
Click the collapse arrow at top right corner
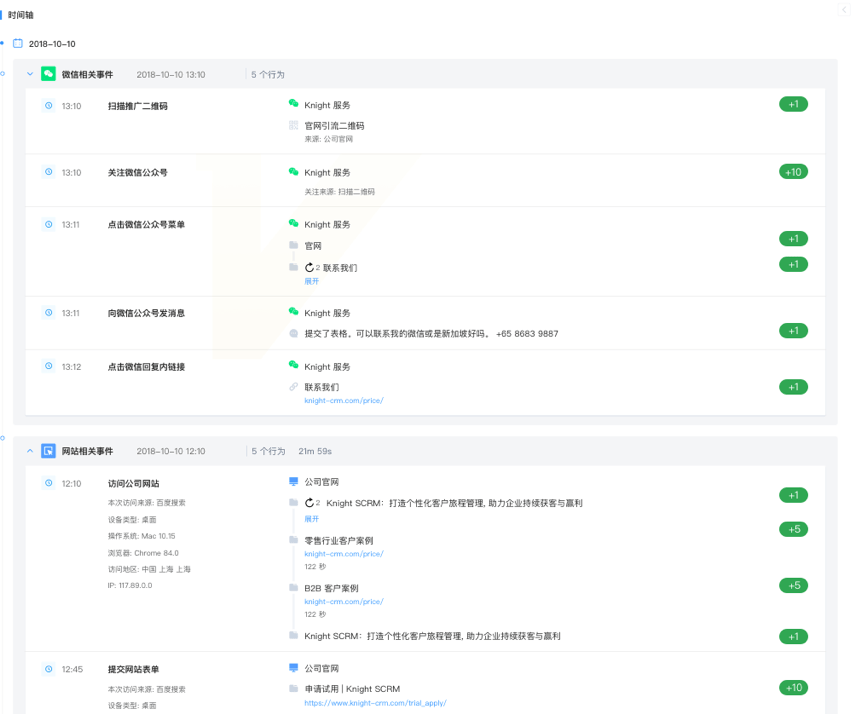[844, 10]
